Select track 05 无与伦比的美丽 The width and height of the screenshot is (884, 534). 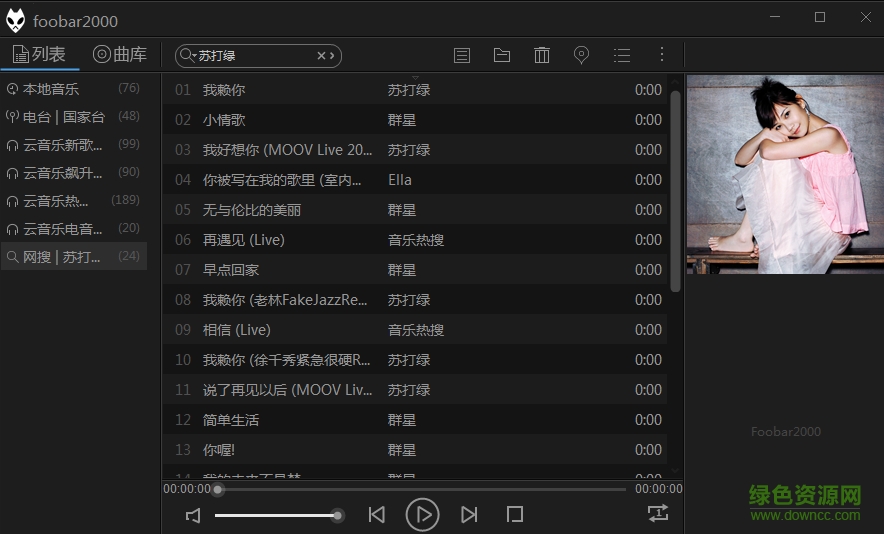click(415, 210)
